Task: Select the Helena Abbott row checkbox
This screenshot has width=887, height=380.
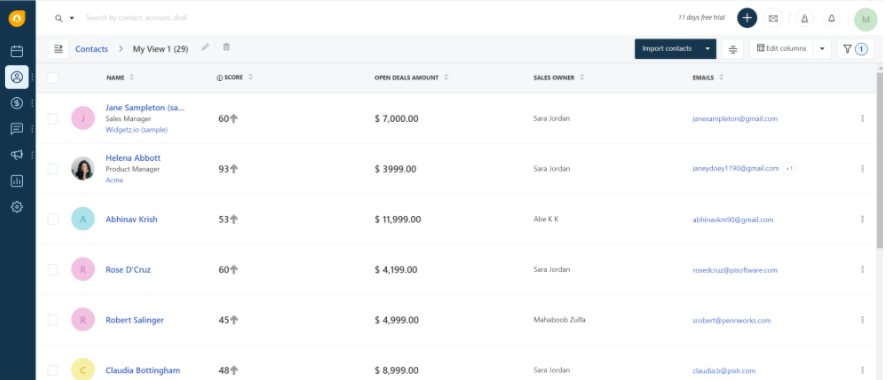Action: 53,169
